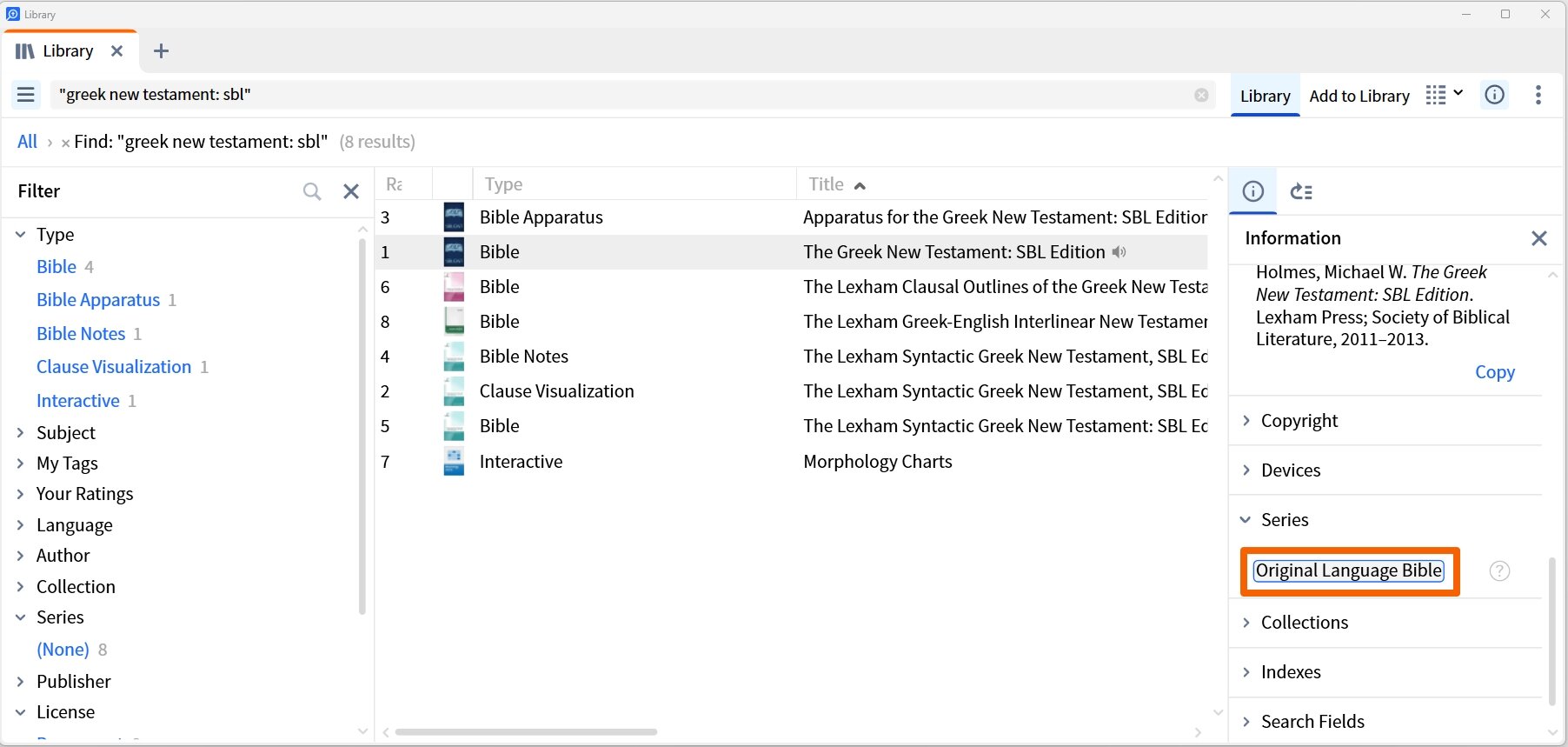Select the Library window tab

click(x=70, y=51)
